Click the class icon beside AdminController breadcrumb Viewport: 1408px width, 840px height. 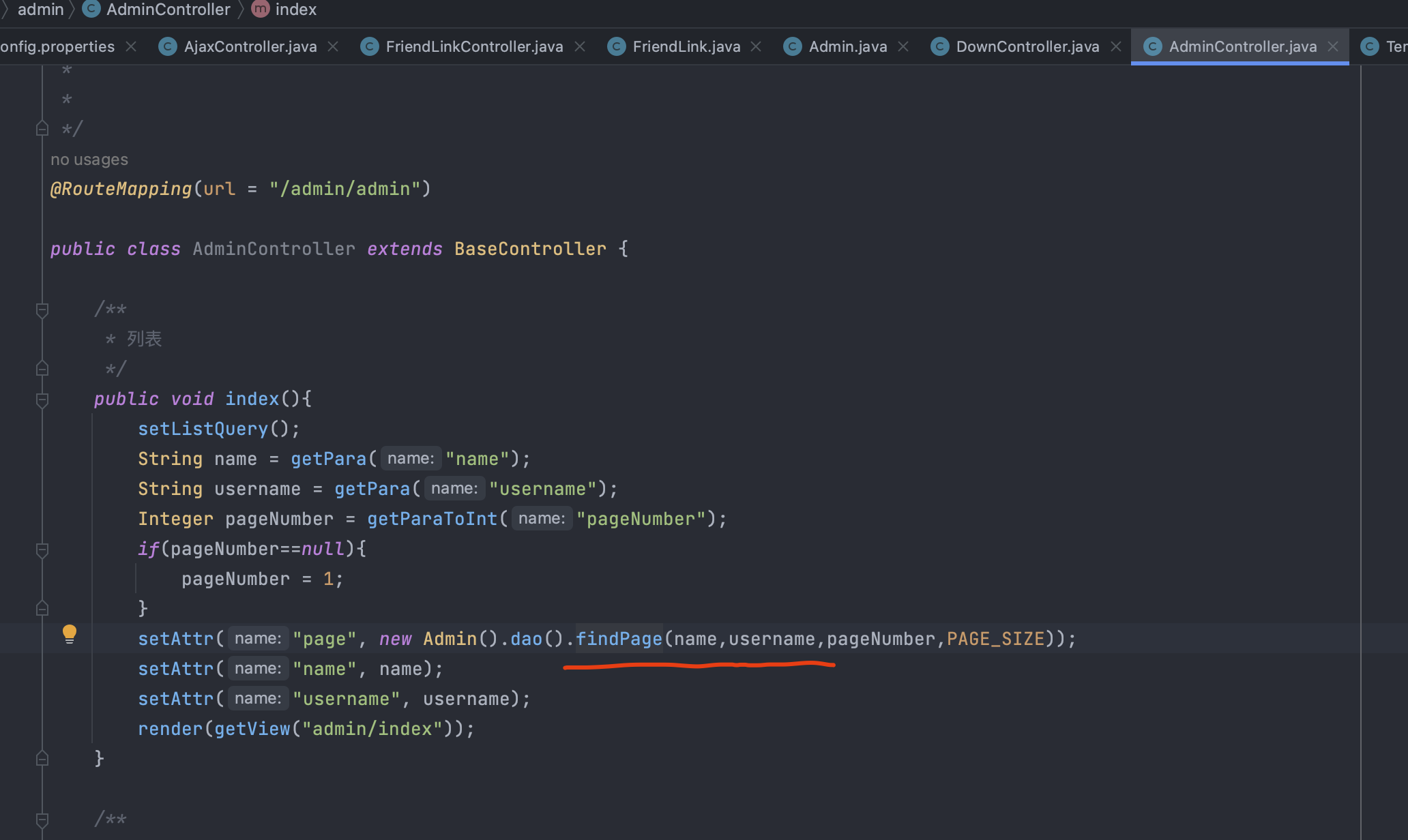pyautogui.click(x=91, y=9)
